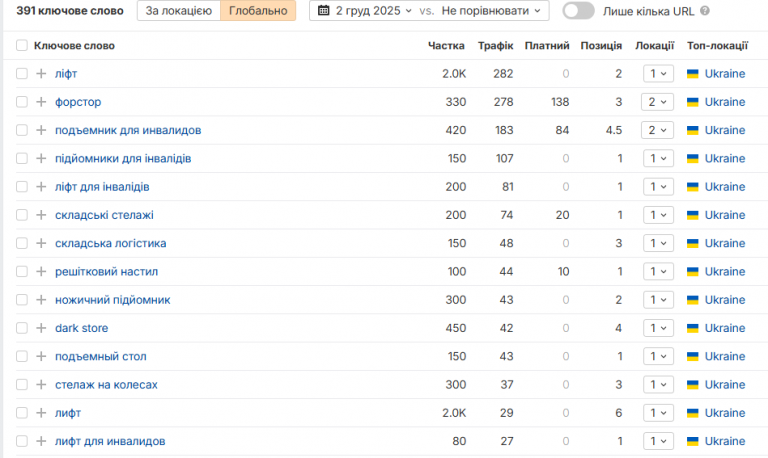
Task: Switch to the За локацією tab
Action: pos(179,11)
